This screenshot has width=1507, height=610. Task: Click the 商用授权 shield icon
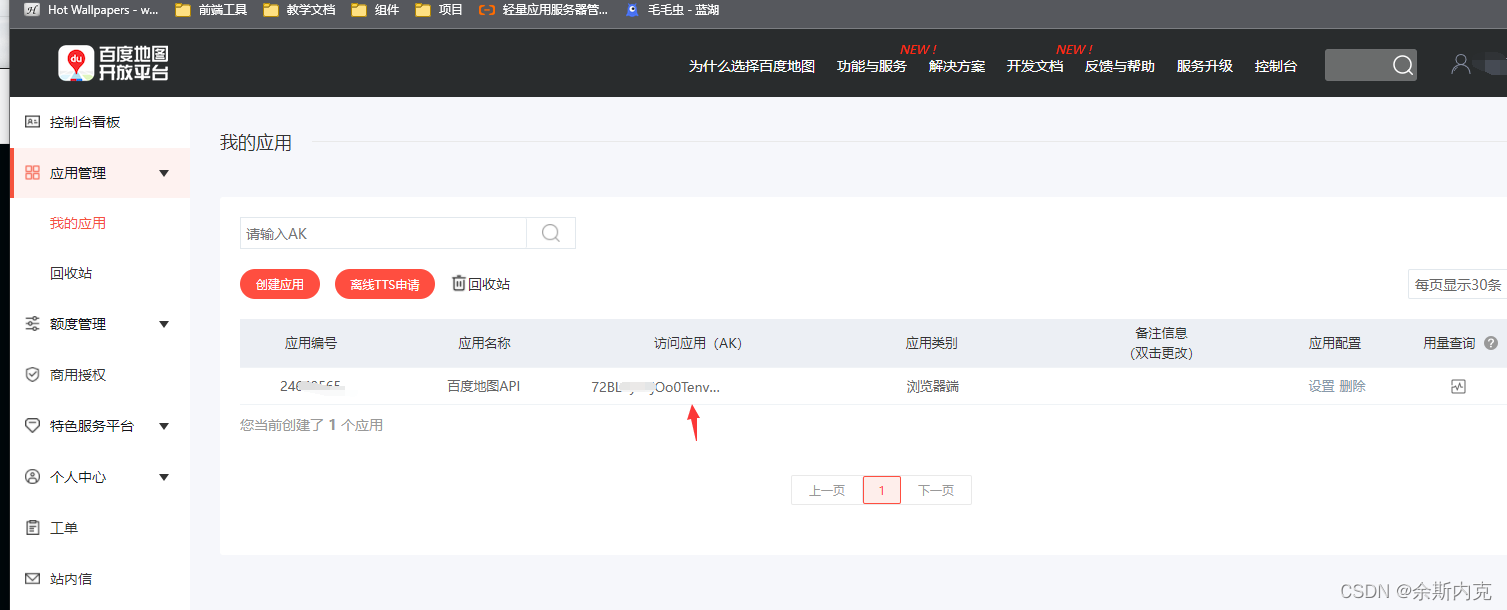[x=32, y=375]
